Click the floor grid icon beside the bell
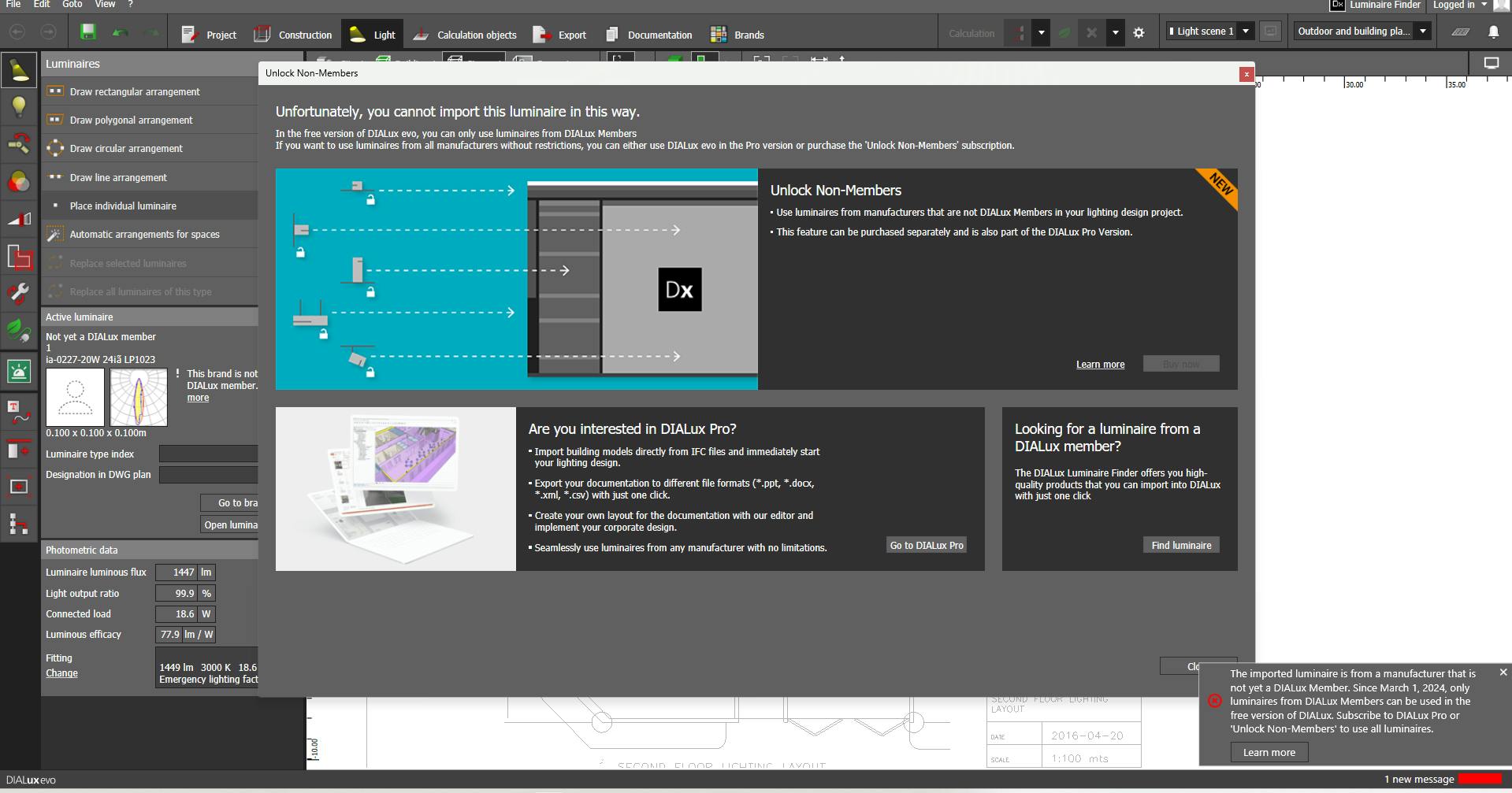The height and width of the screenshot is (793, 1512). (1460, 31)
